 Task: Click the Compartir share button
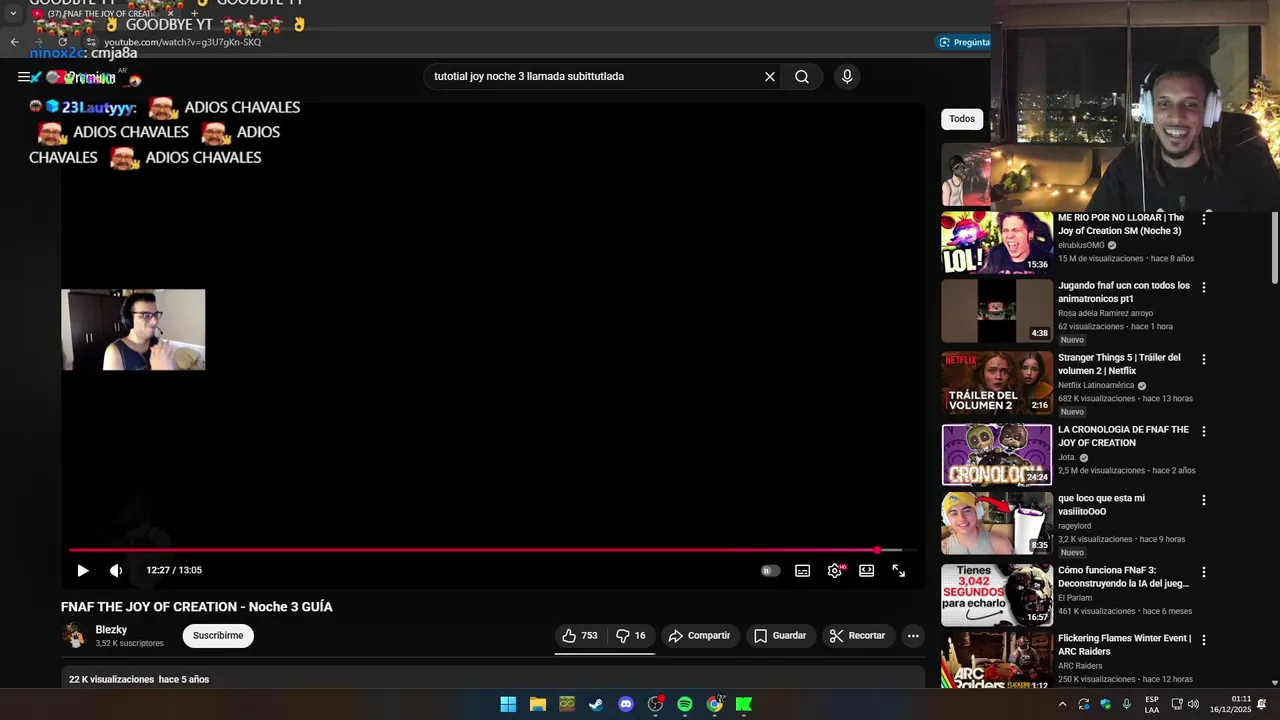tap(699, 636)
